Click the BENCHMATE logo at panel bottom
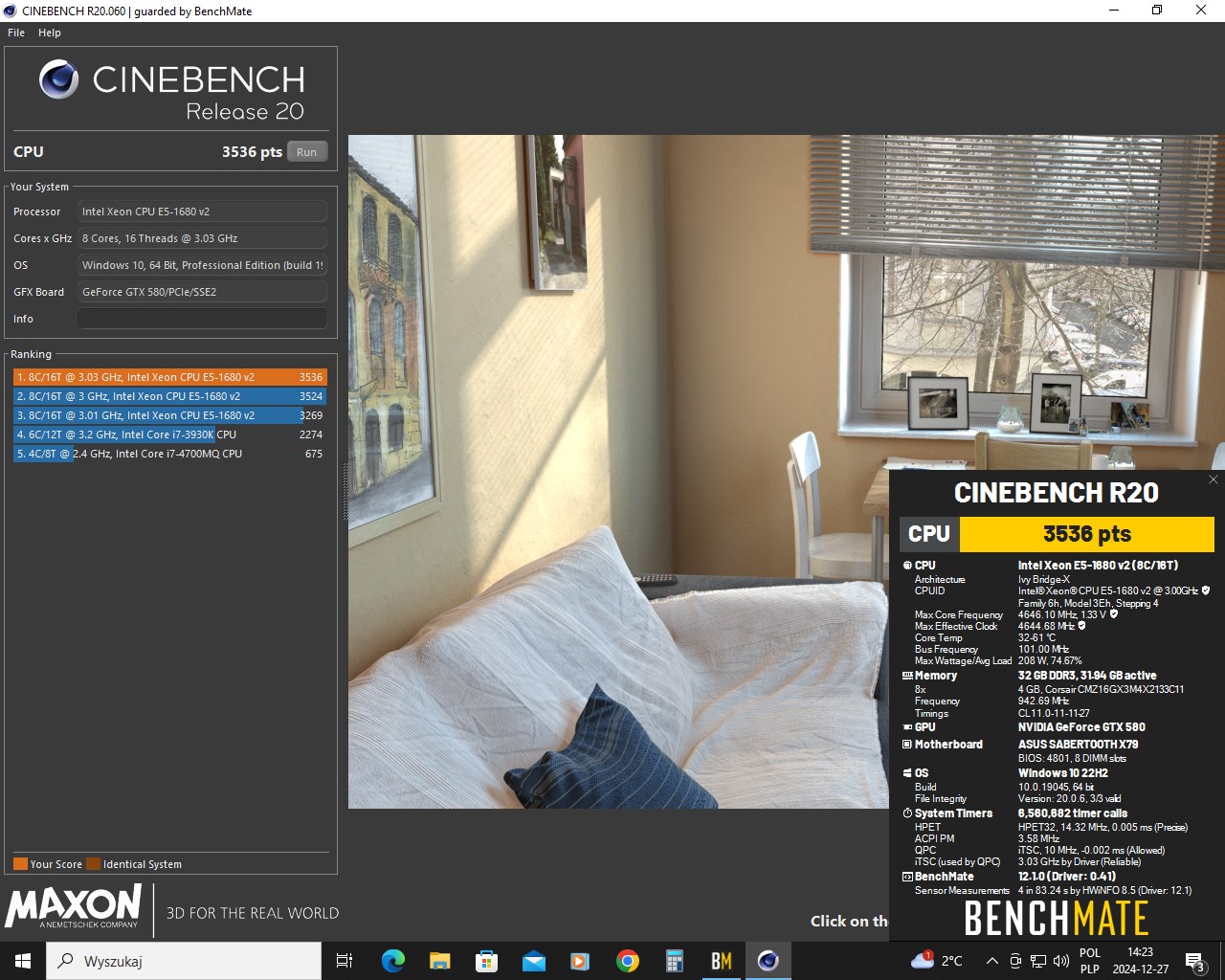The height and width of the screenshot is (980, 1225). (x=1056, y=918)
